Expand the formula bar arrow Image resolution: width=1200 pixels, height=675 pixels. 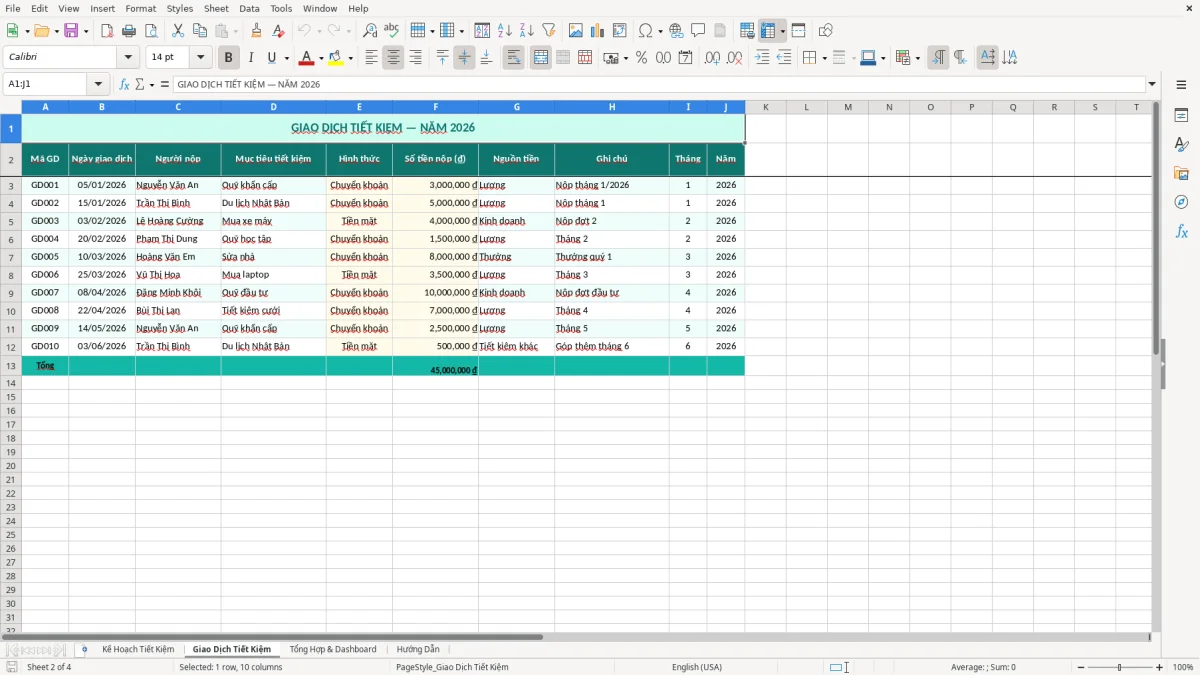tap(1152, 85)
